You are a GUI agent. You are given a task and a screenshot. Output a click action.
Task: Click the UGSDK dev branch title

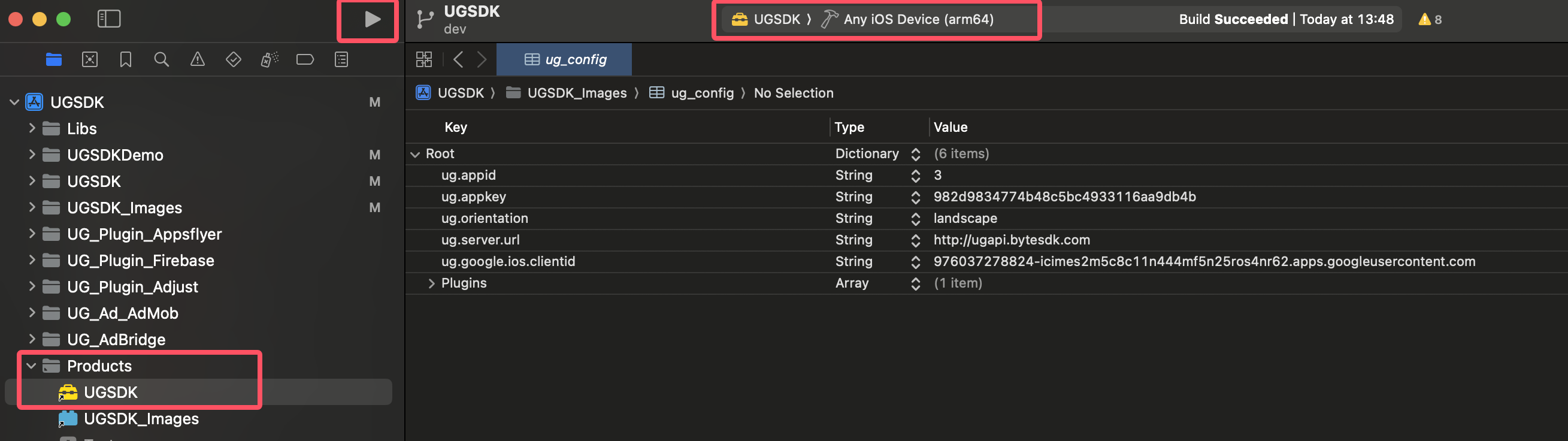pos(471,20)
